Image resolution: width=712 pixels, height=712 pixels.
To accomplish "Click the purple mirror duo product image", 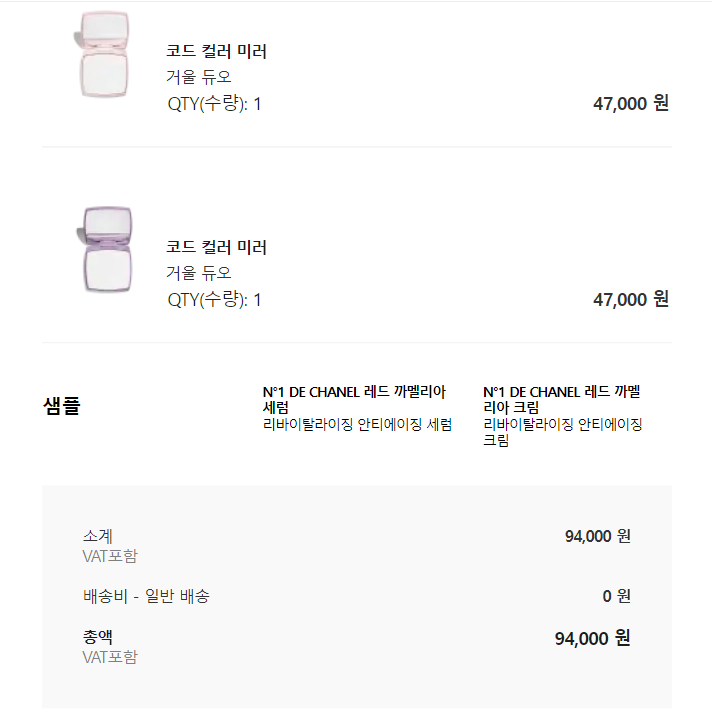I will pos(103,249).
